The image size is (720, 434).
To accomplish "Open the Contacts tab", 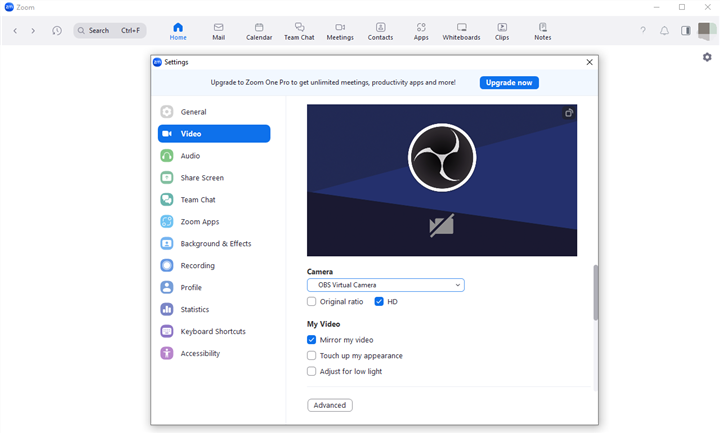I will click(380, 31).
